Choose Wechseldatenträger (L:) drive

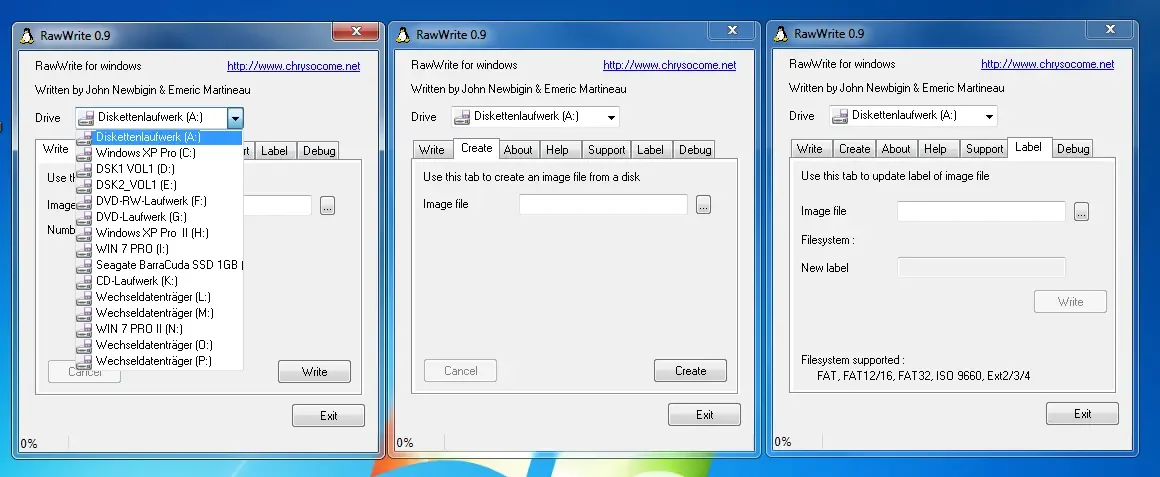(158, 297)
